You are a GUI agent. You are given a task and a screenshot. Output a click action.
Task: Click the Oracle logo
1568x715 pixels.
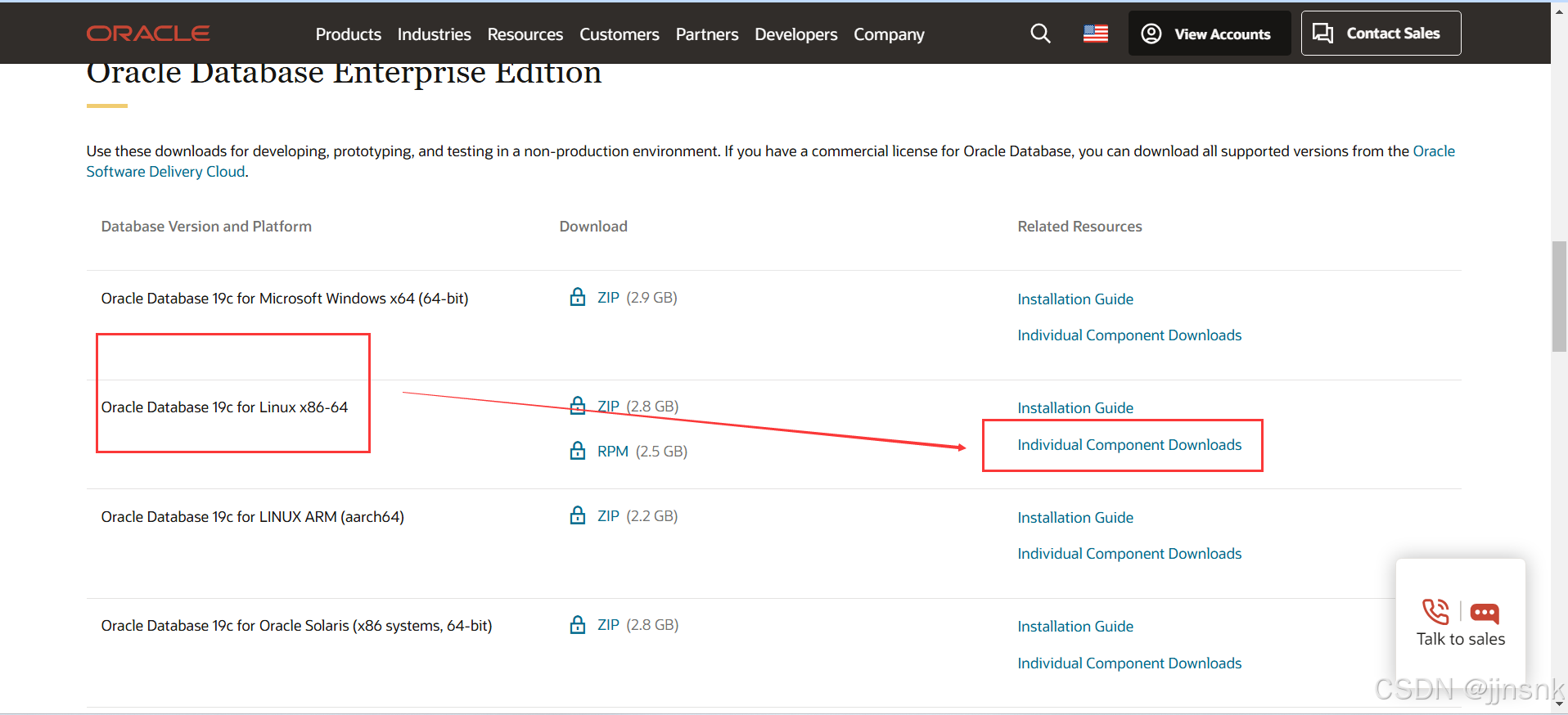click(148, 34)
